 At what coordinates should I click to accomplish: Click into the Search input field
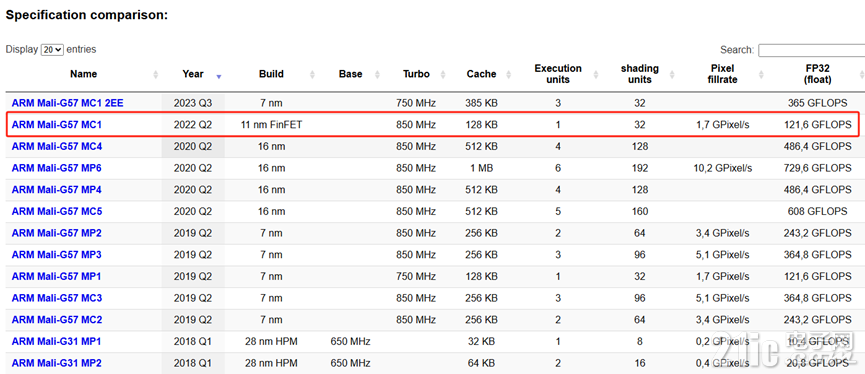click(x=811, y=50)
